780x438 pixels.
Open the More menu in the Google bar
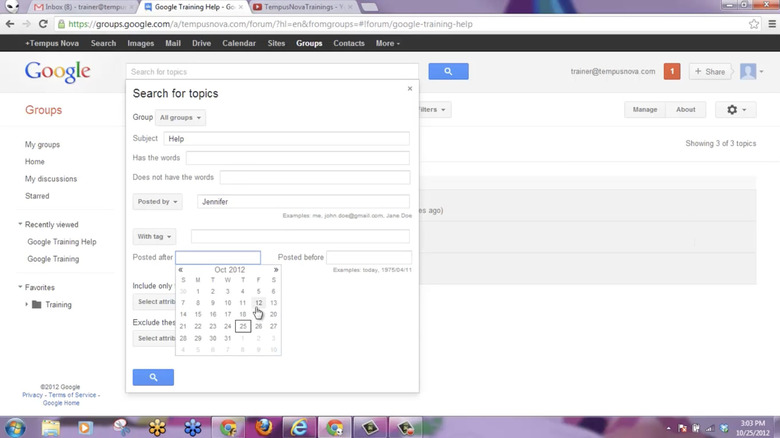click(388, 43)
